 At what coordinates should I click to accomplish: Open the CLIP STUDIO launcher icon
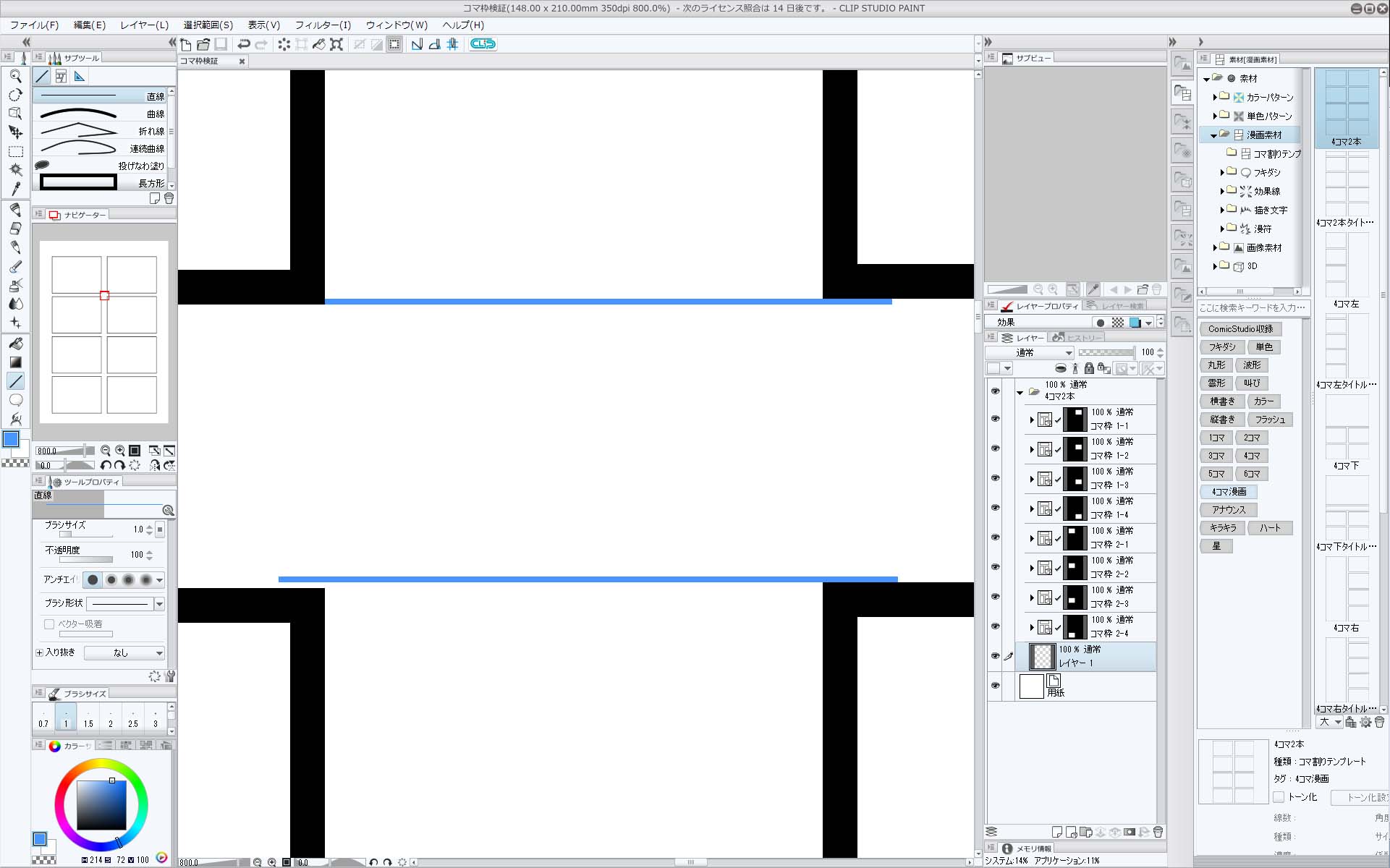pyautogui.click(x=483, y=44)
